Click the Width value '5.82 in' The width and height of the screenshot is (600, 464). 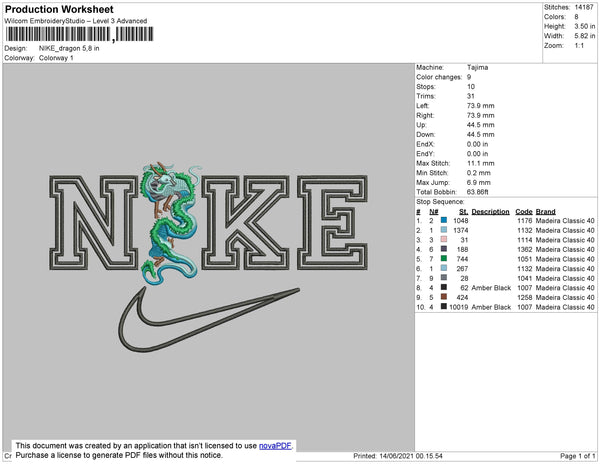(585, 36)
